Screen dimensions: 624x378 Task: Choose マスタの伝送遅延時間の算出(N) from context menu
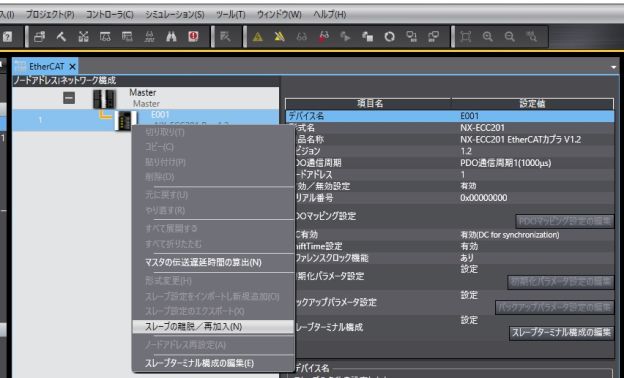point(203,263)
